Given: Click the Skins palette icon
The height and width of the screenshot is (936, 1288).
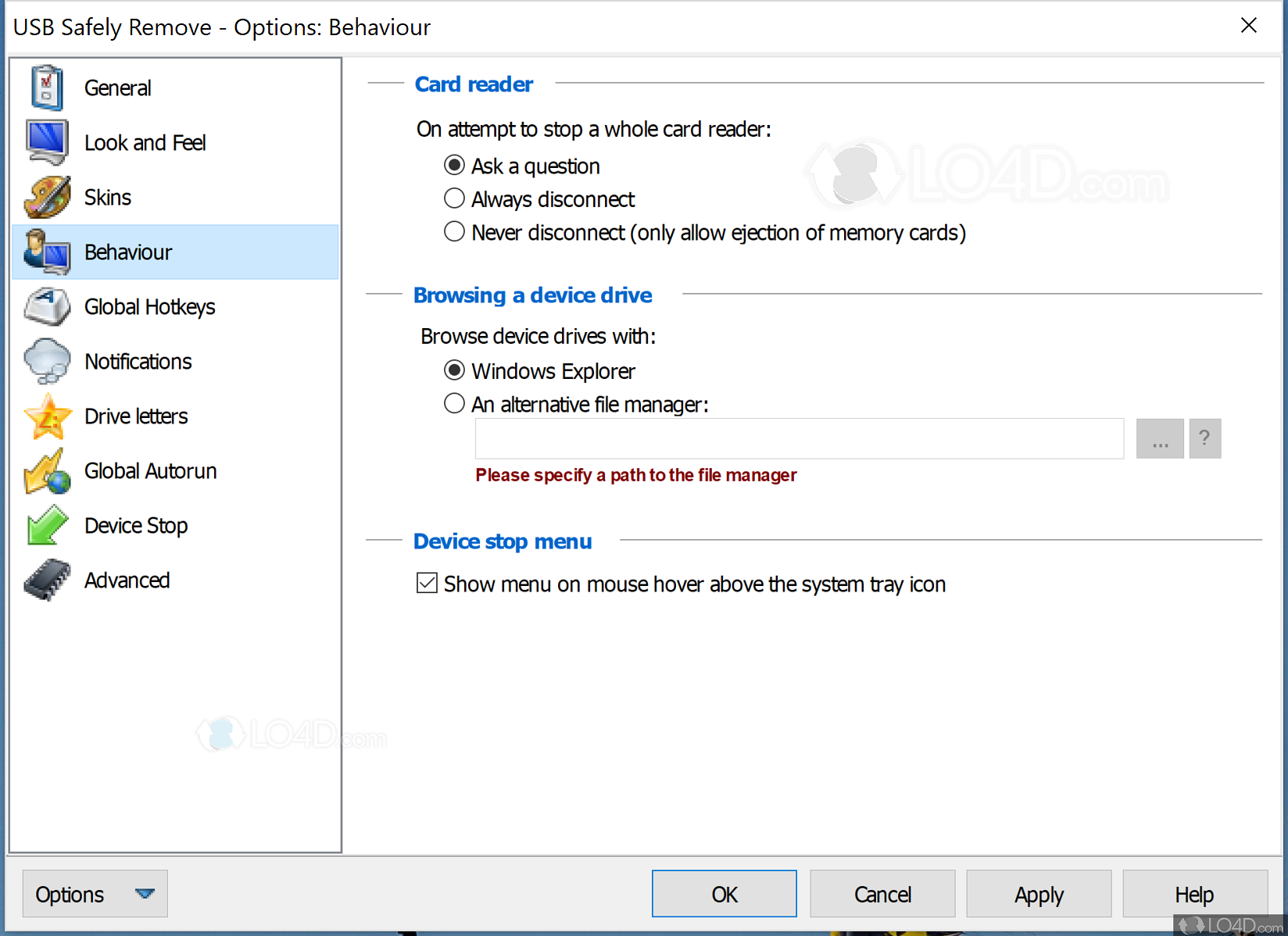Looking at the screenshot, I should click(x=45, y=197).
